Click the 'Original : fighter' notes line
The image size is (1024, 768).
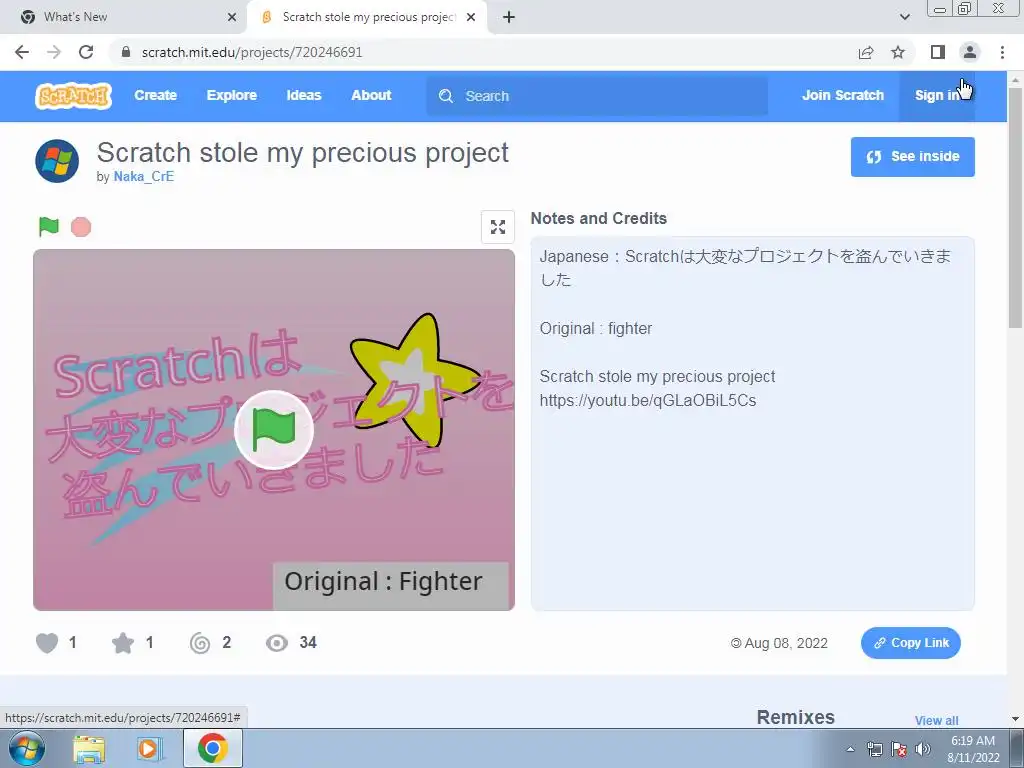click(596, 328)
